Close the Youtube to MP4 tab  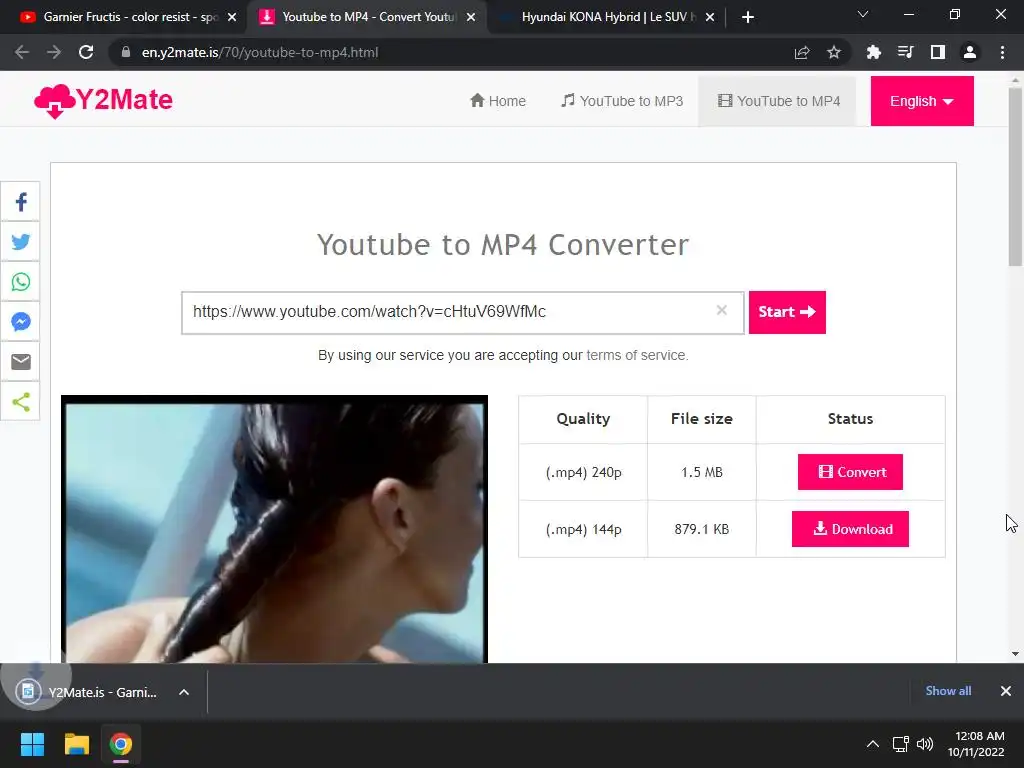pos(471,17)
